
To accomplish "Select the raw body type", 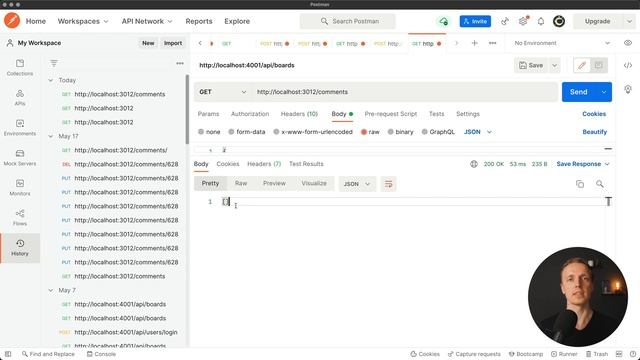I will [370, 132].
